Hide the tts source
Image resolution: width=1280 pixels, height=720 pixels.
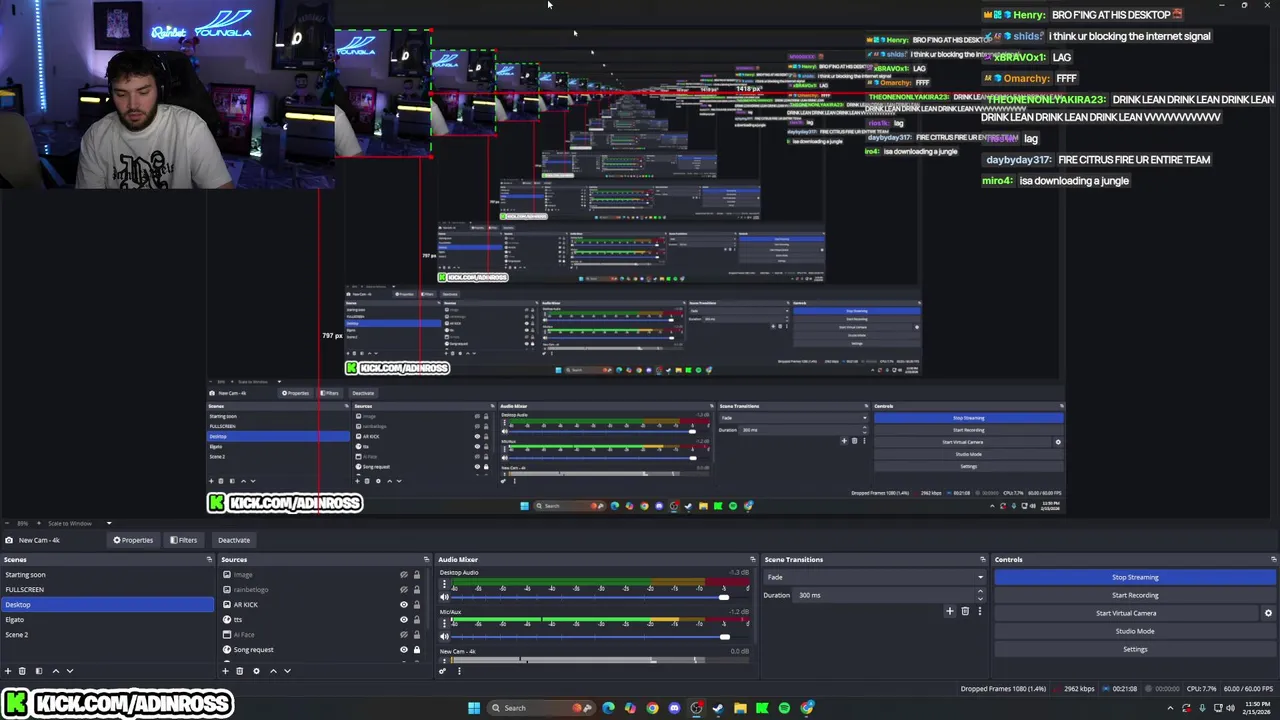404,620
